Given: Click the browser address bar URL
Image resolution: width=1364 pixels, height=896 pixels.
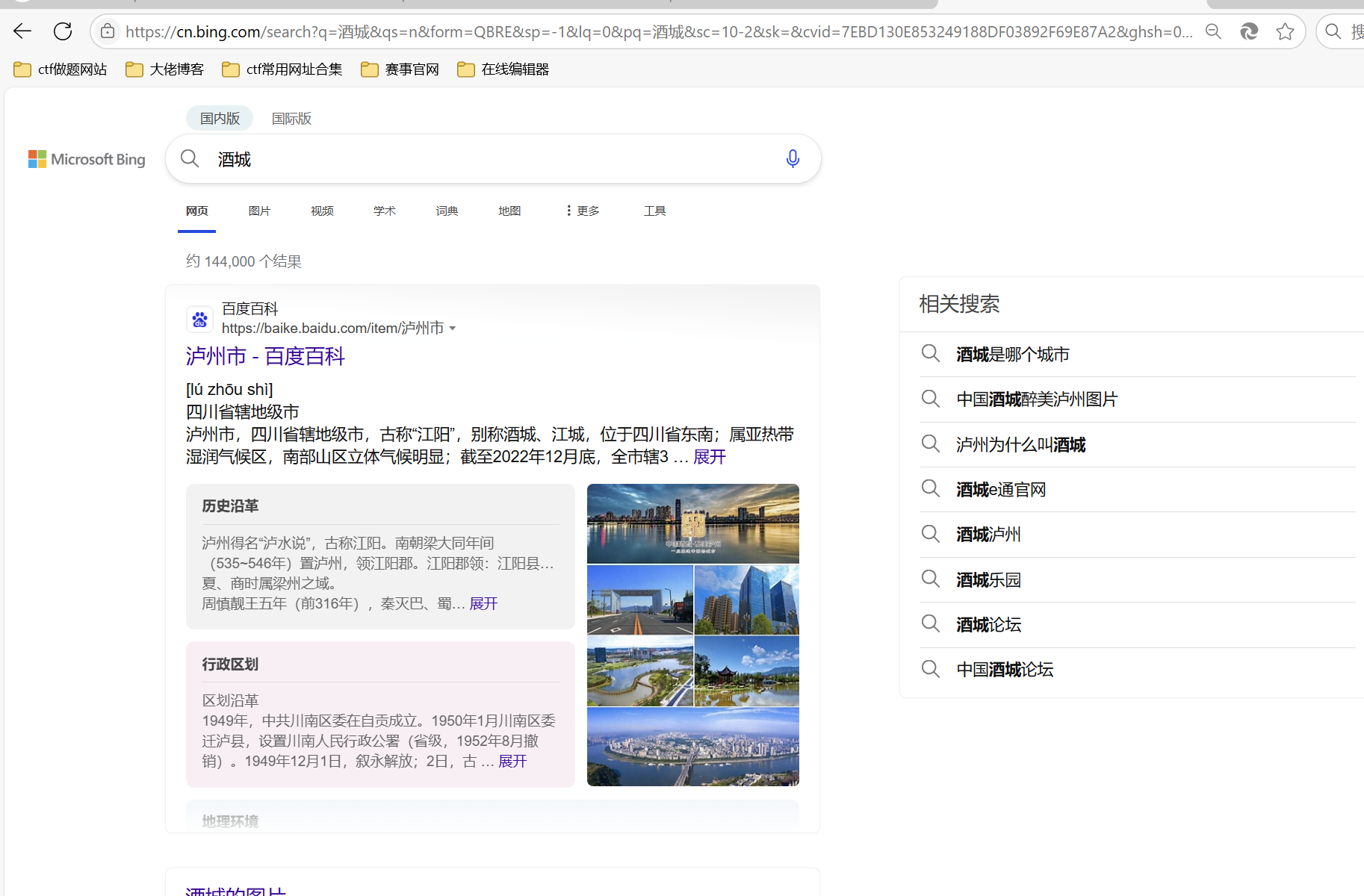Looking at the screenshot, I should [659, 31].
